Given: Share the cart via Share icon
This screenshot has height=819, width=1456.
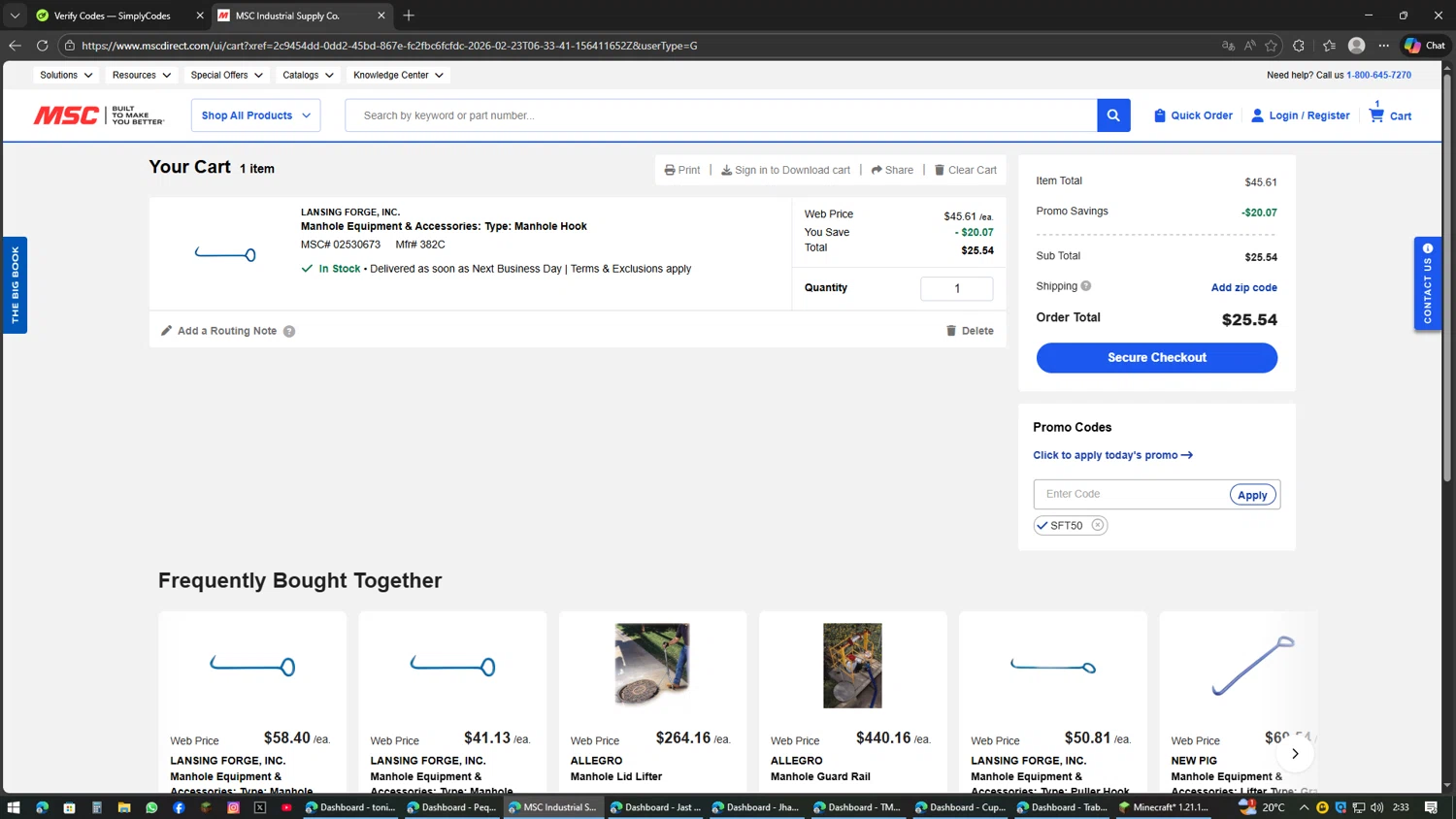Looking at the screenshot, I should tap(877, 170).
